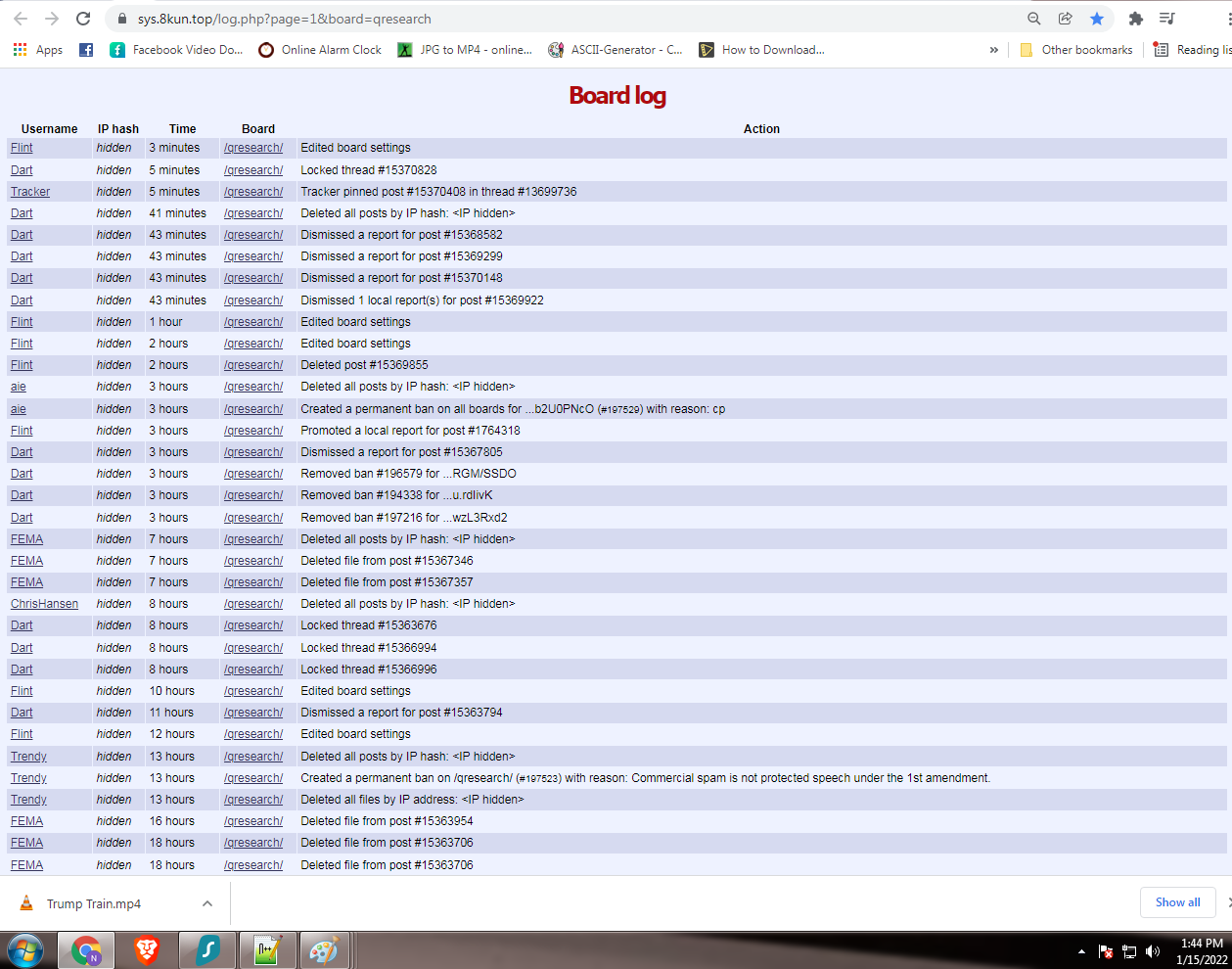Click the 'Action' column header
Viewport: 1232px width, 969px height.
(x=761, y=129)
